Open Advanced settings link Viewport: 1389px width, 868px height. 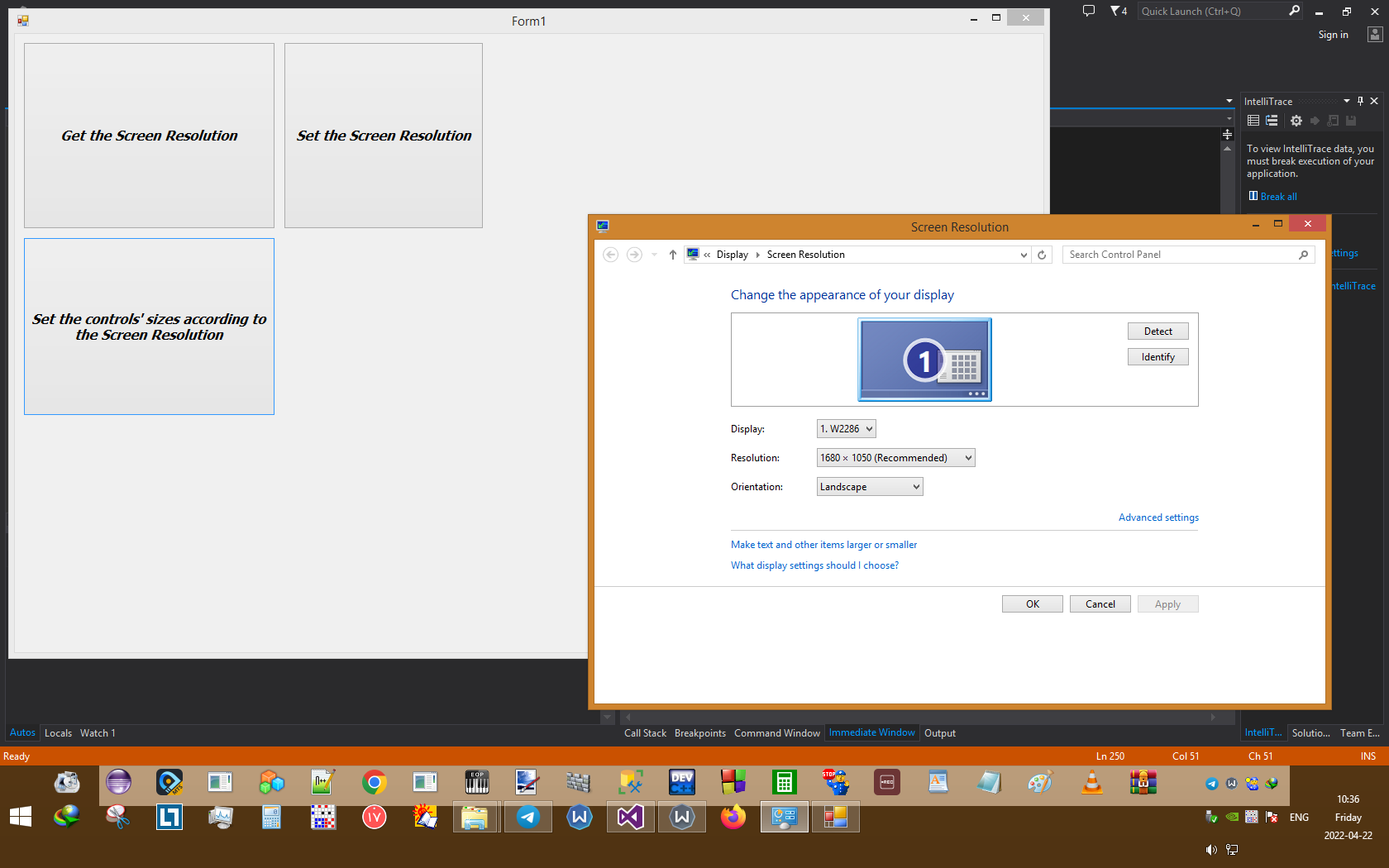1158,517
